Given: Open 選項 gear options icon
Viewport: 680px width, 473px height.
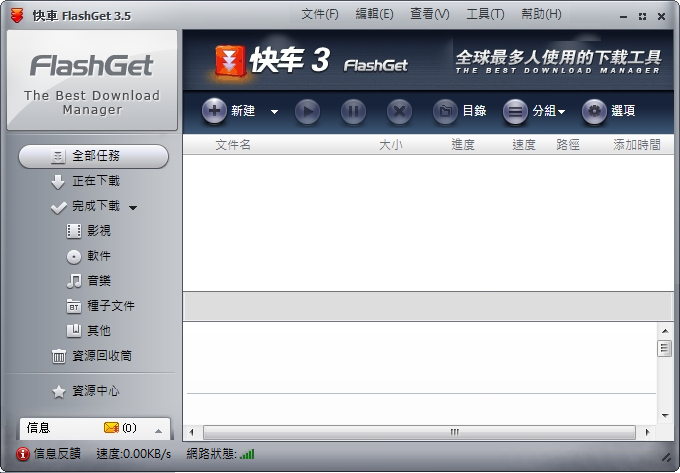Looking at the screenshot, I should [x=594, y=112].
